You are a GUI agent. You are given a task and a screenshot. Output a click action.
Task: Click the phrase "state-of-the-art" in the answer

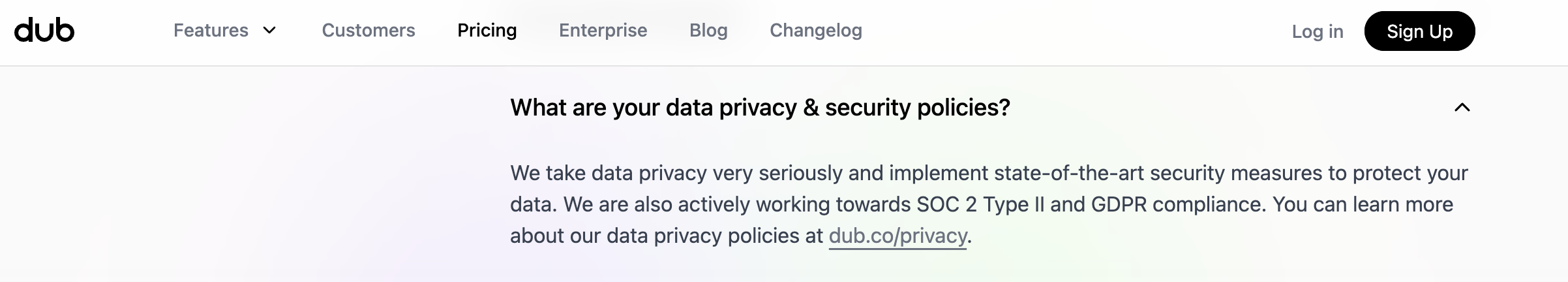click(x=1068, y=173)
